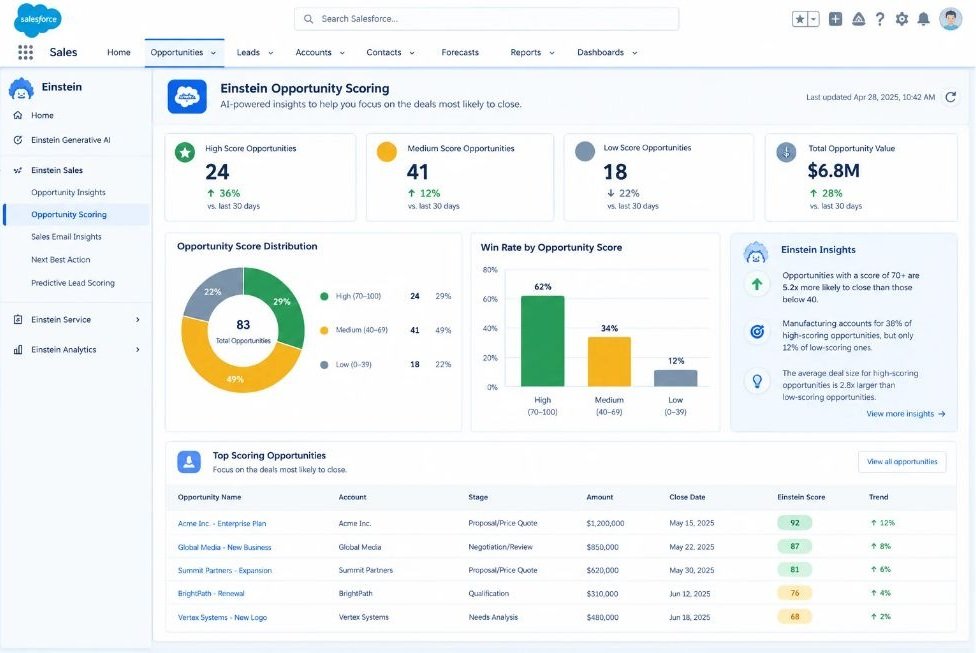Click the Einstein Analytics bar chart icon
Screen dimensions: 976x653
tap(17, 350)
